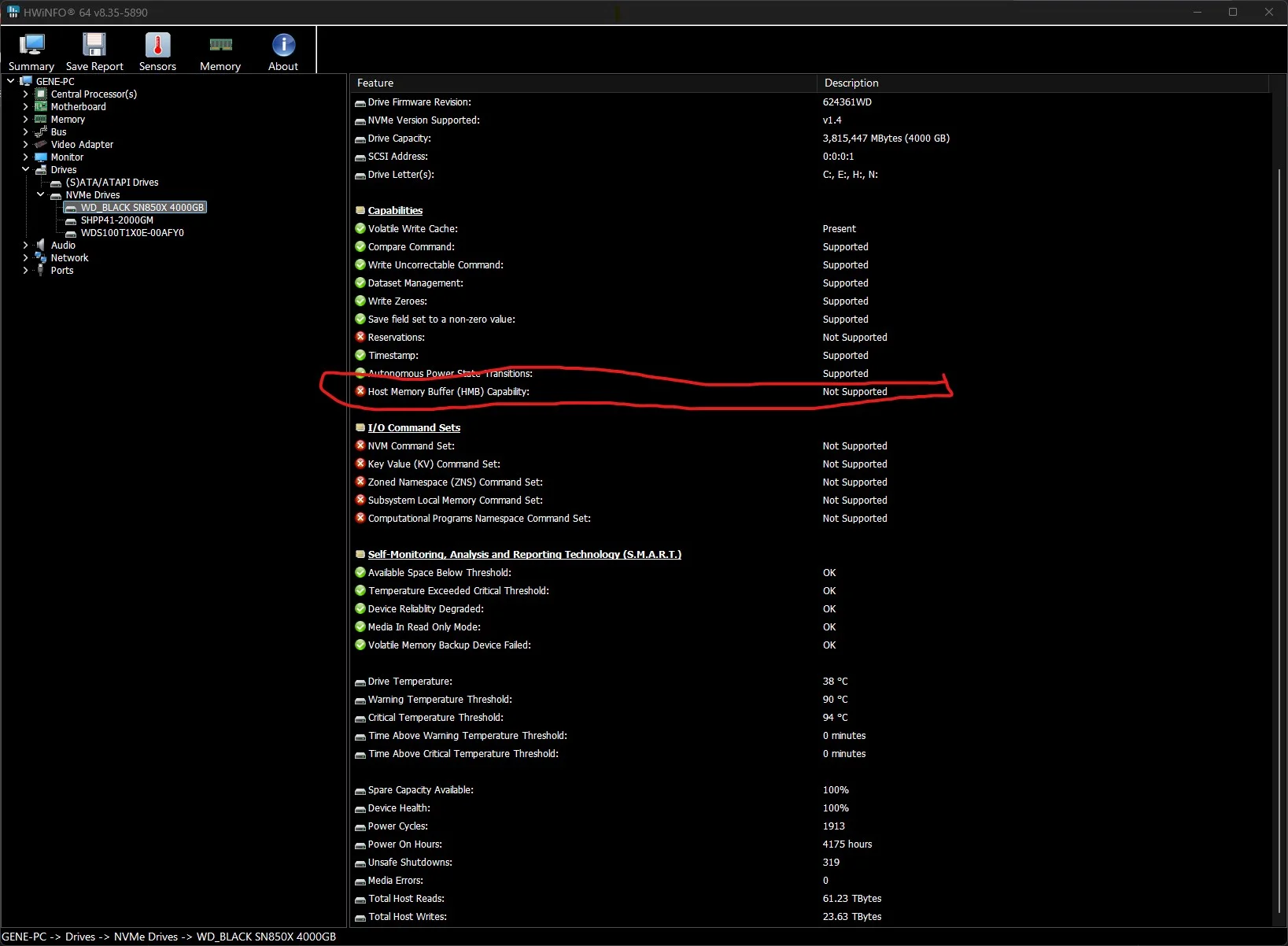Click the red X icon beside Reservations
This screenshot has width=1288, height=946.
click(x=360, y=337)
